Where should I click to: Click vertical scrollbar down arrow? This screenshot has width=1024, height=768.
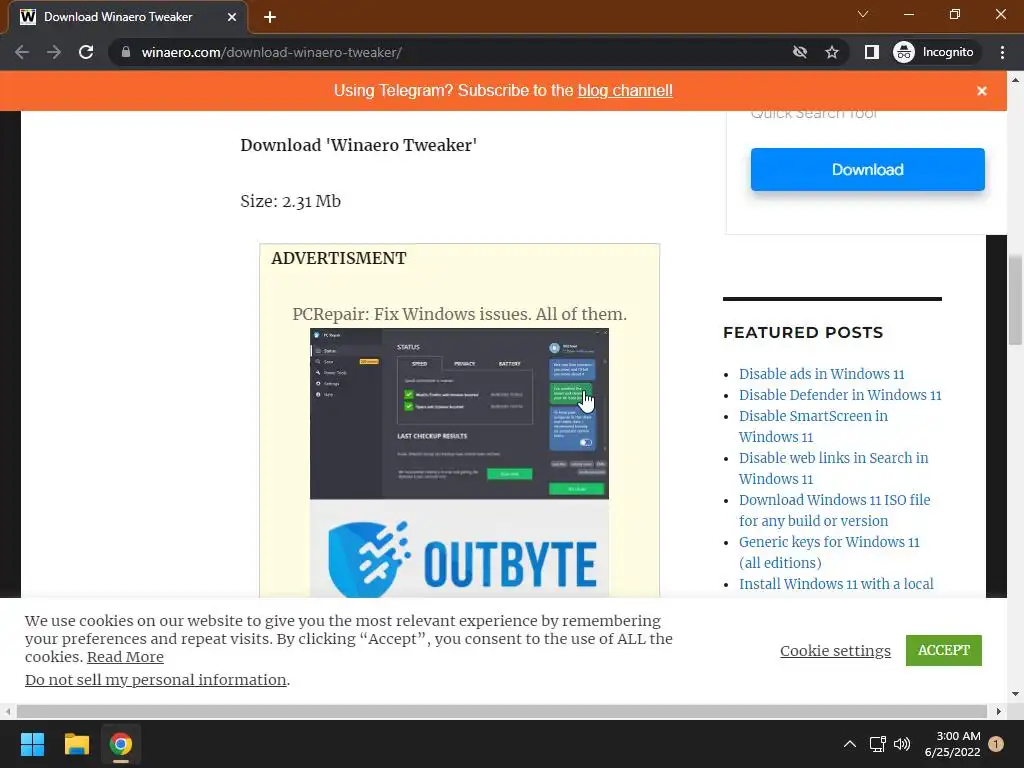coord(1016,694)
